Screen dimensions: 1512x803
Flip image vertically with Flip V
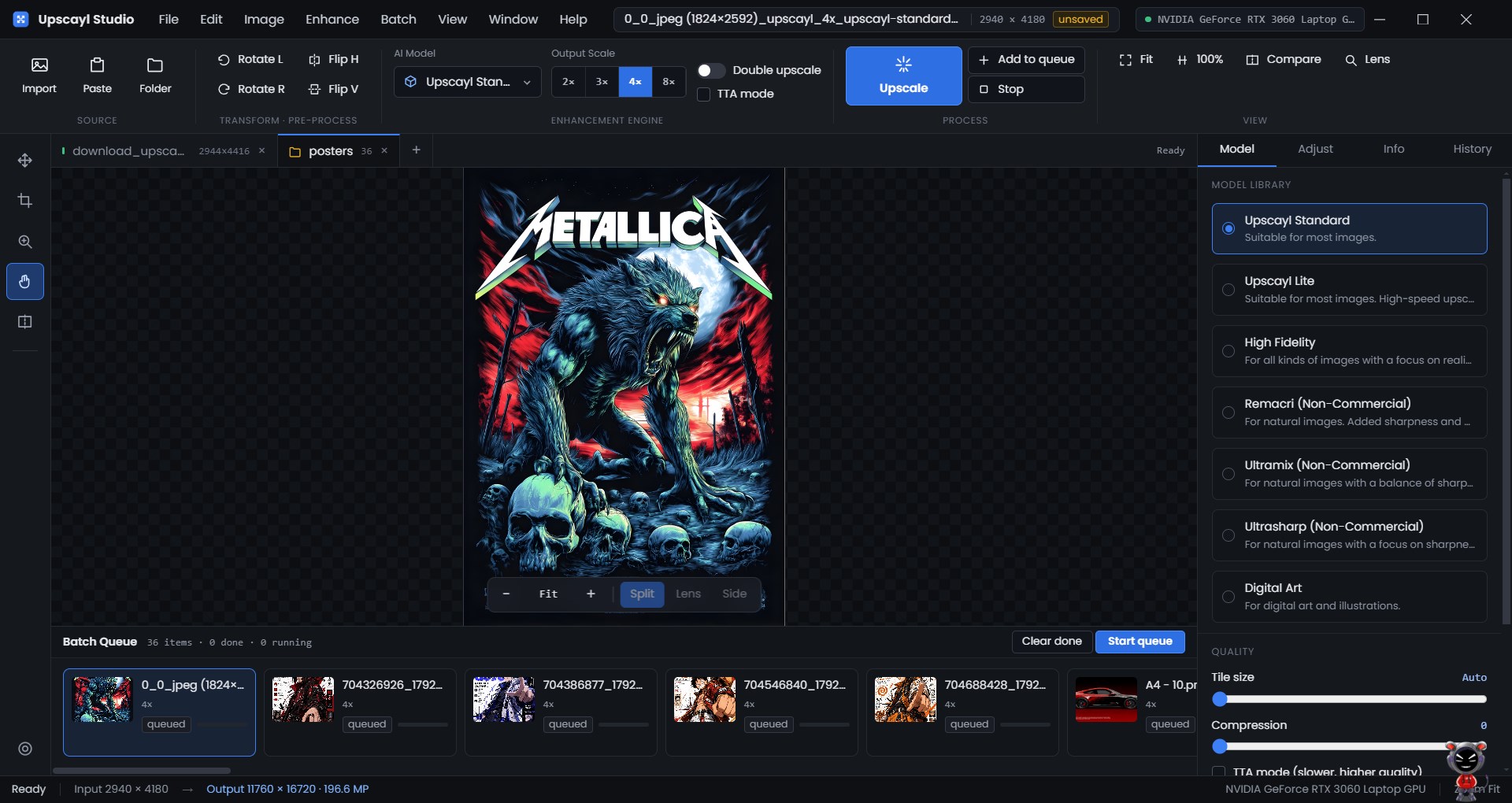pos(333,89)
